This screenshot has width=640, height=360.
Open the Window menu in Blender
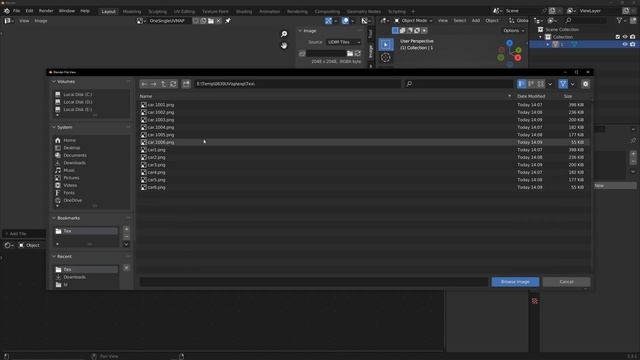pyautogui.click(x=67, y=11)
